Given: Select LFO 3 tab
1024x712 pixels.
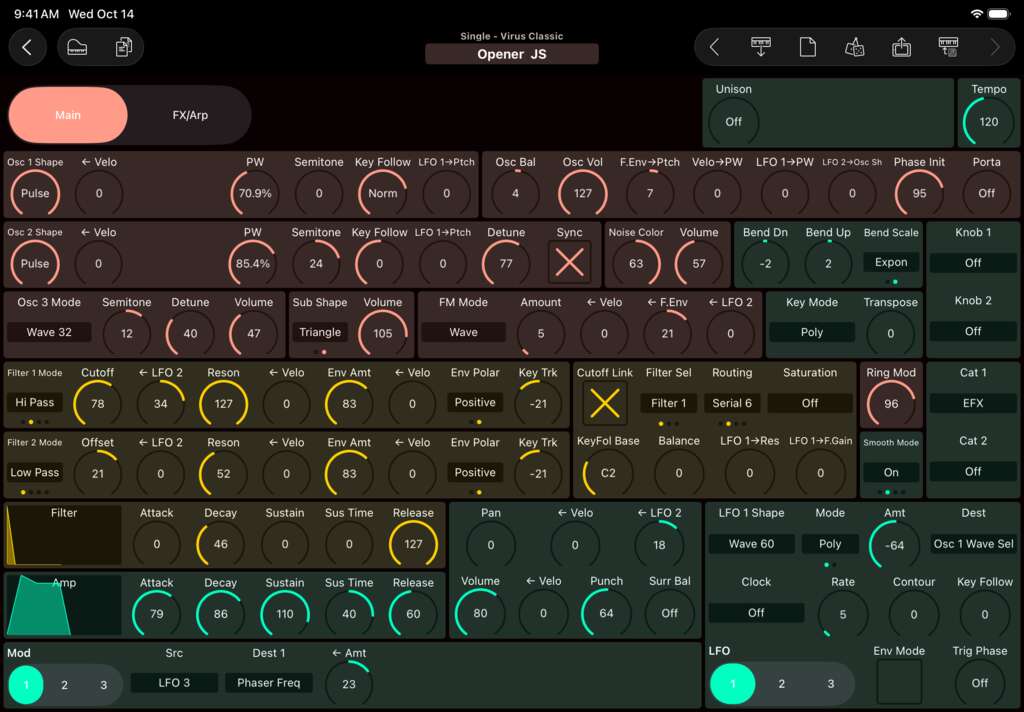Looking at the screenshot, I should click(x=831, y=683).
